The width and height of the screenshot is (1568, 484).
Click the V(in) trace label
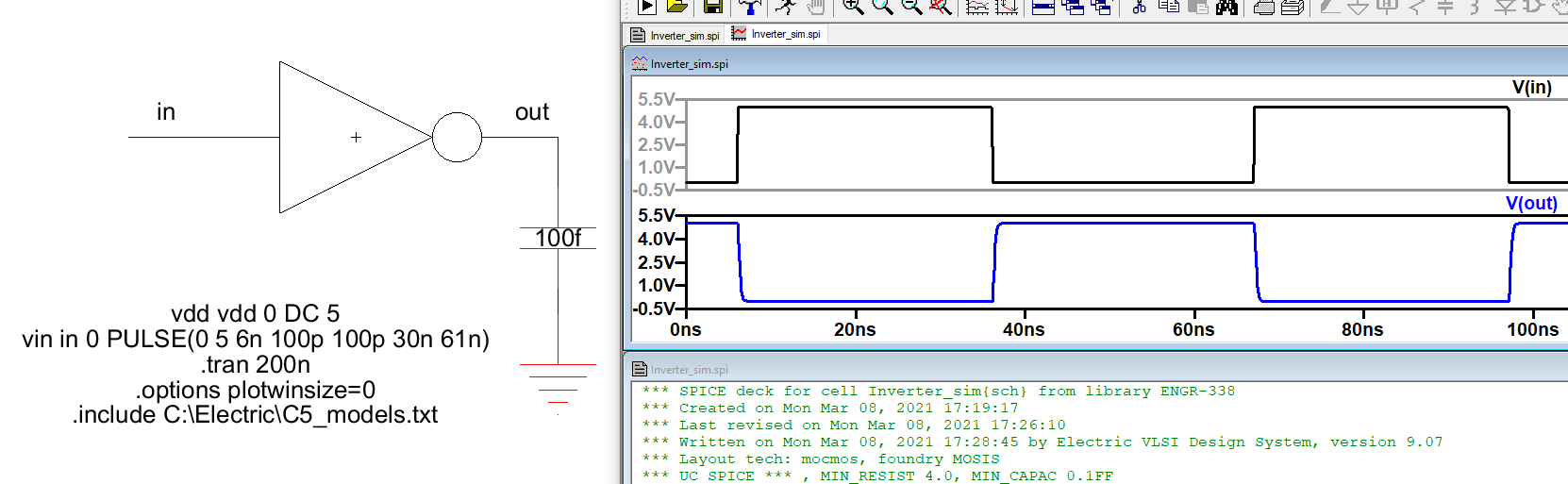pyautogui.click(x=1531, y=87)
